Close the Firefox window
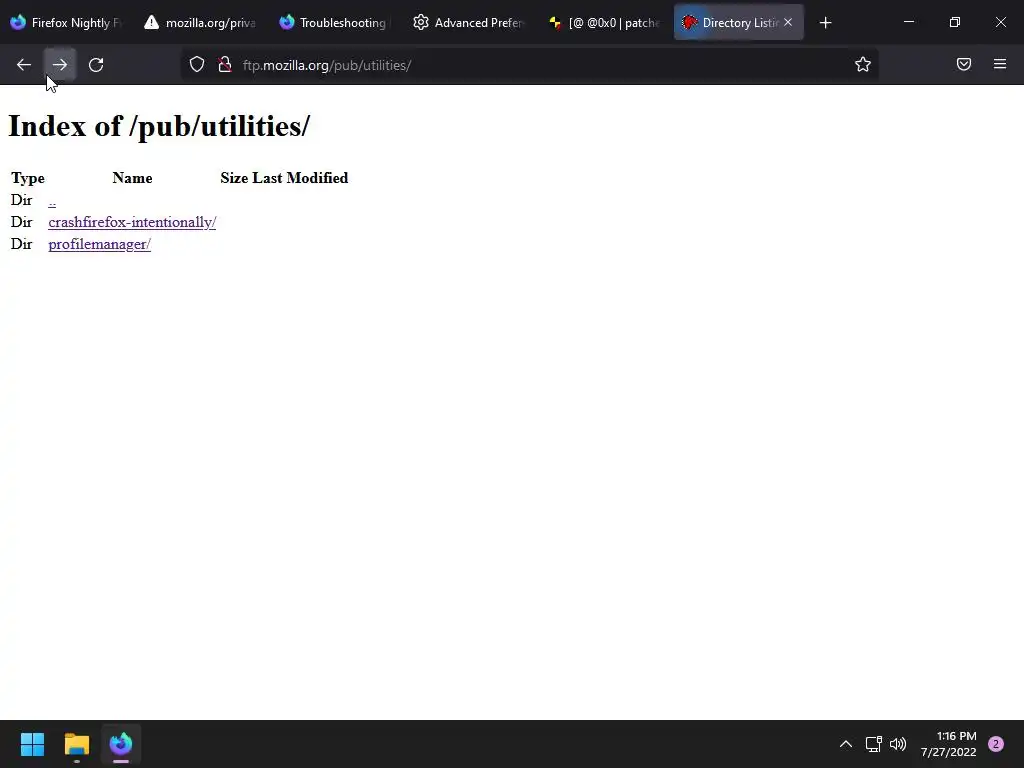Image resolution: width=1024 pixels, height=768 pixels. click(x=1000, y=23)
